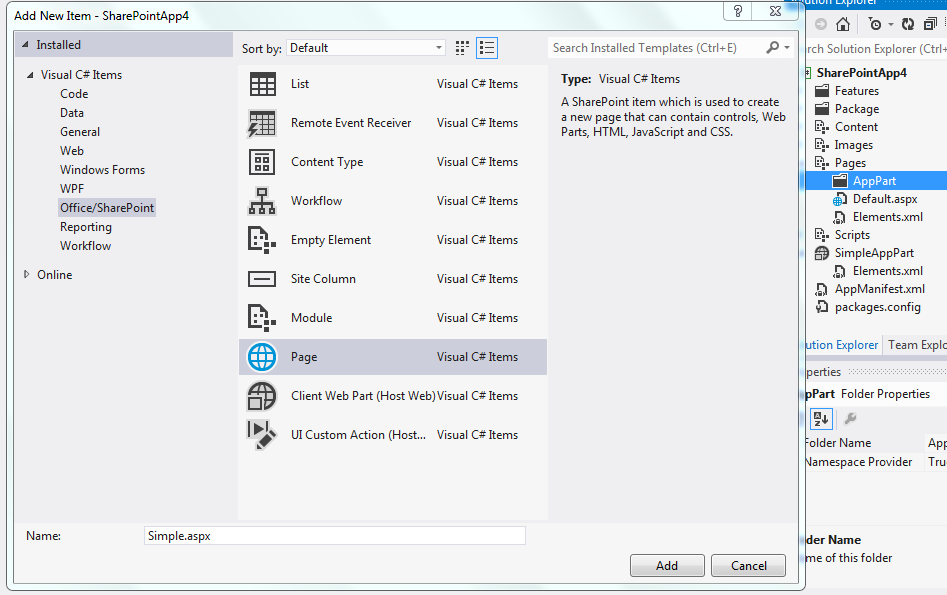Select the General category
This screenshot has height=595, width=947.
click(x=80, y=132)
